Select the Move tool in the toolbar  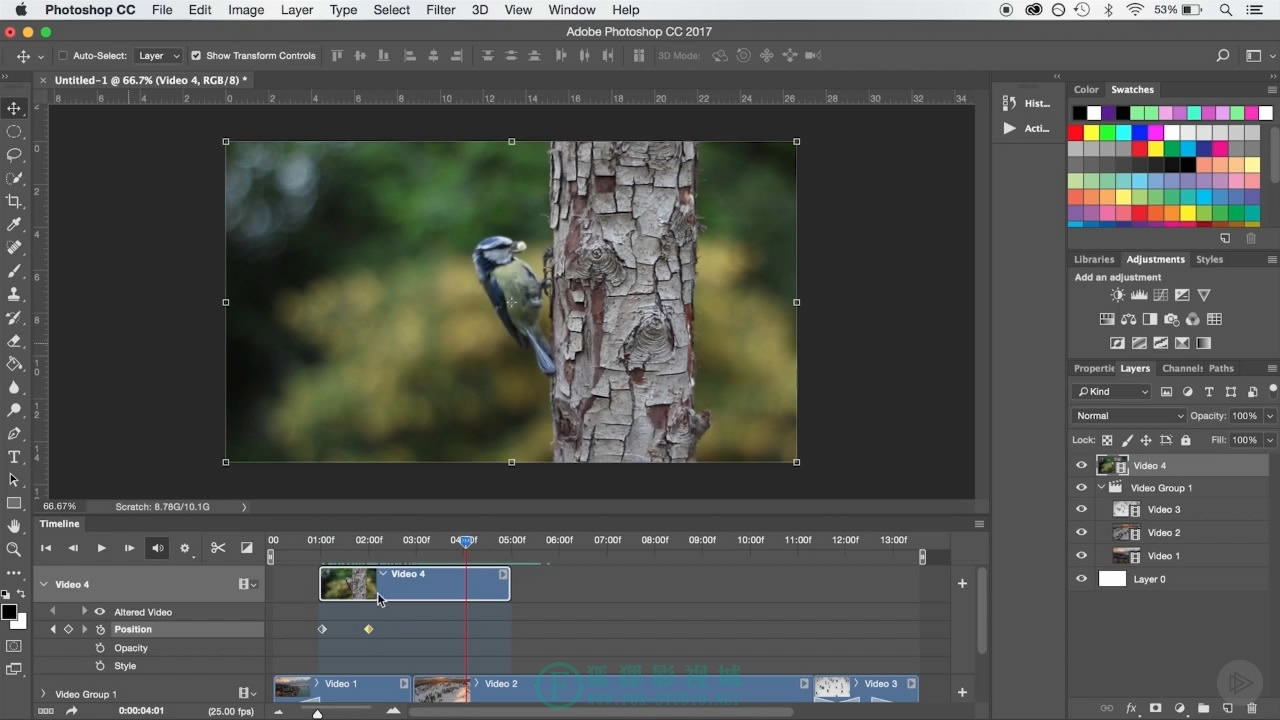(14, 108)
